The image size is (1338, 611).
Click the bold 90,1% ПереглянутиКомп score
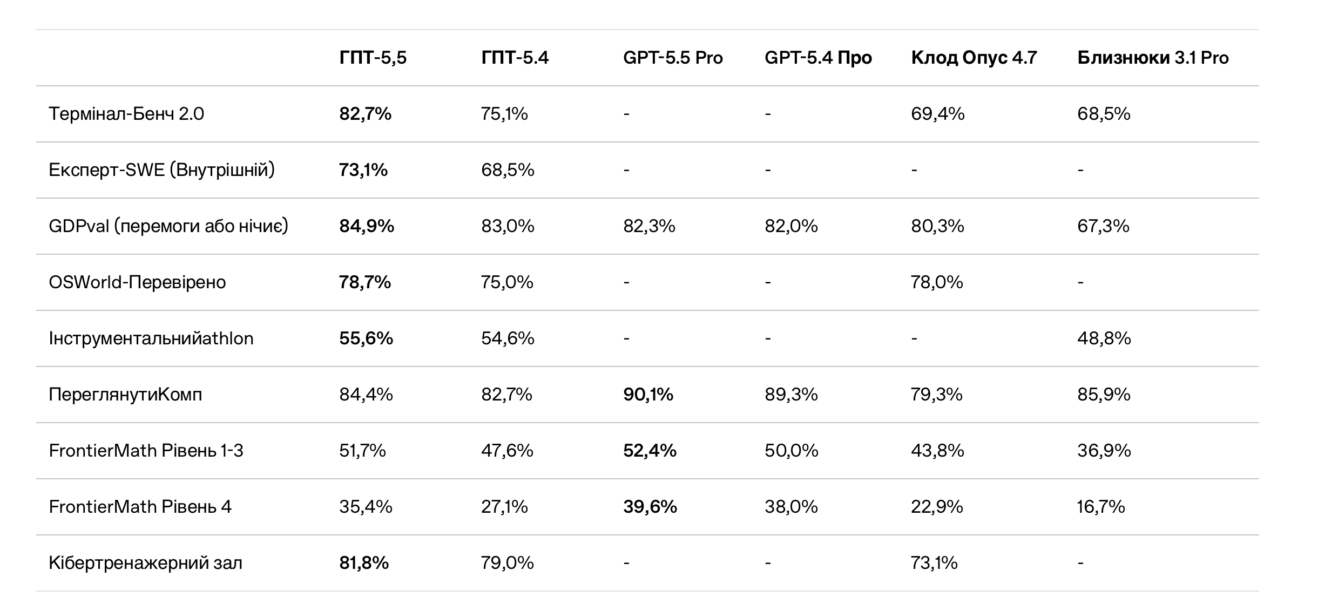[x=648, y=394]
